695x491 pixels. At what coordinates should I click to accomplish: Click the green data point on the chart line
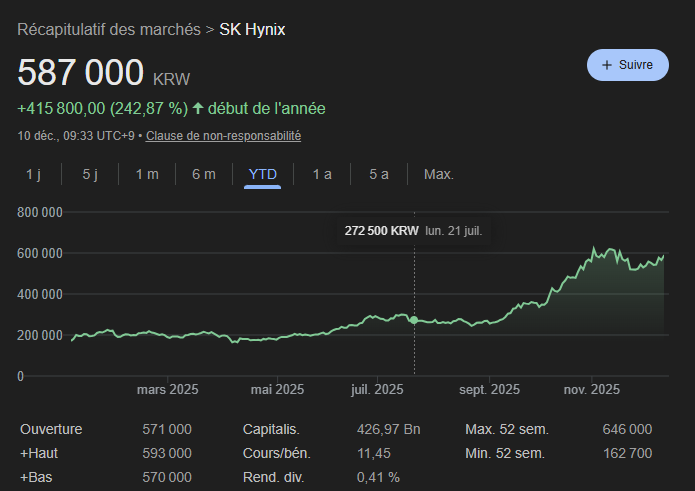click(x=414, y=319)
